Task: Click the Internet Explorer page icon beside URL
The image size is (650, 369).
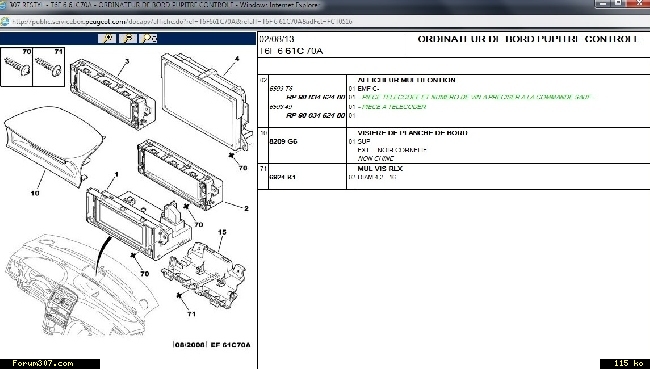Action: [5, 22]
